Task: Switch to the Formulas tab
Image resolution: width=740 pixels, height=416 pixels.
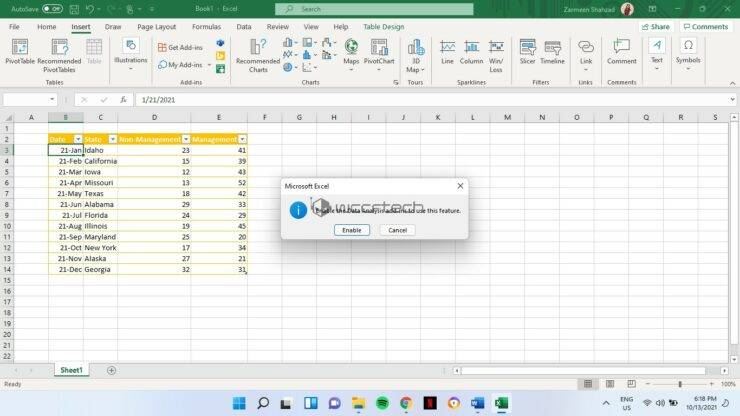Action: click(206, 27)
